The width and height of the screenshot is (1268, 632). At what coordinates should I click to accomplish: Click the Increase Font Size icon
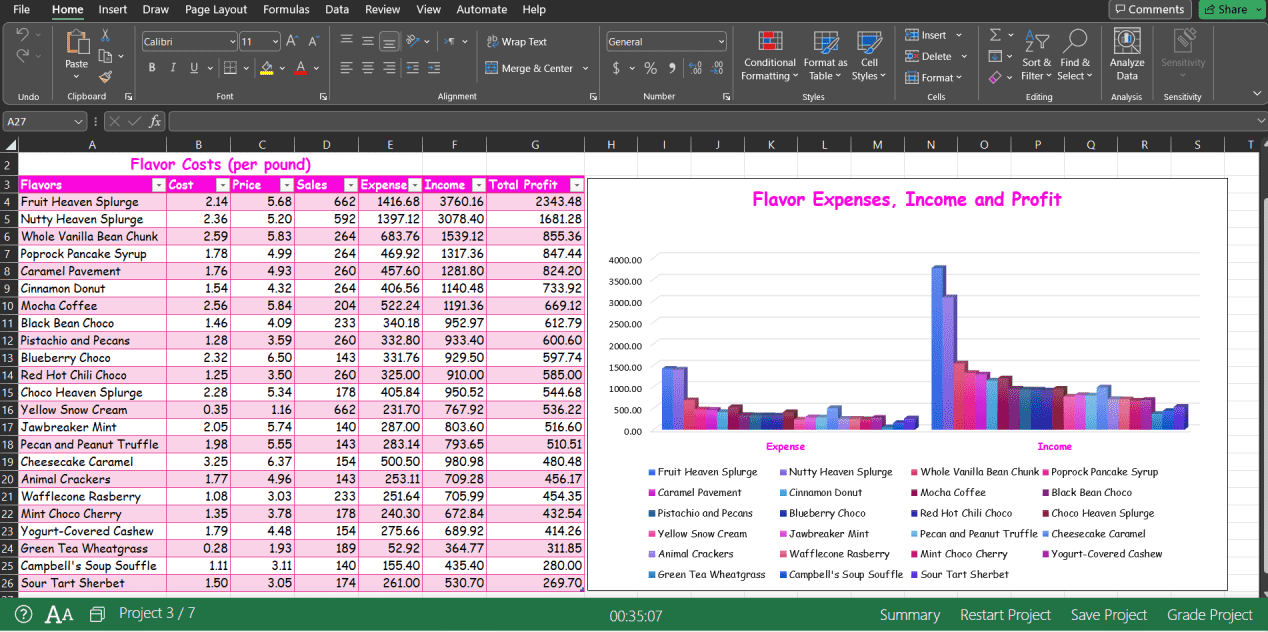pyautogui.click(x=291, y=41)
